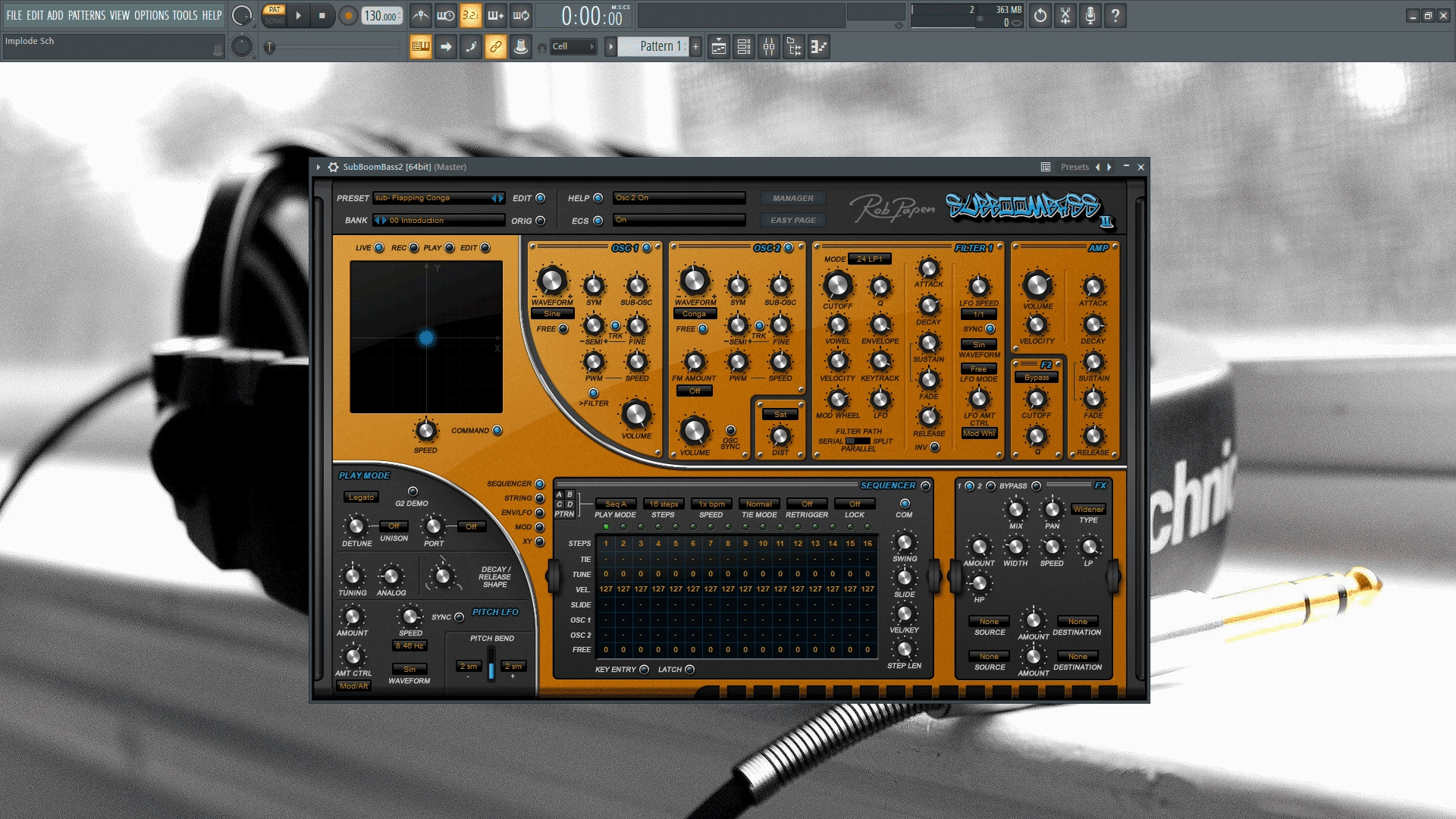Image resolution: width=1456 pixels, height=819 pixels.
Task: Toggle the XY pad LIVE mode LED
Action: (x=379, y=248)
